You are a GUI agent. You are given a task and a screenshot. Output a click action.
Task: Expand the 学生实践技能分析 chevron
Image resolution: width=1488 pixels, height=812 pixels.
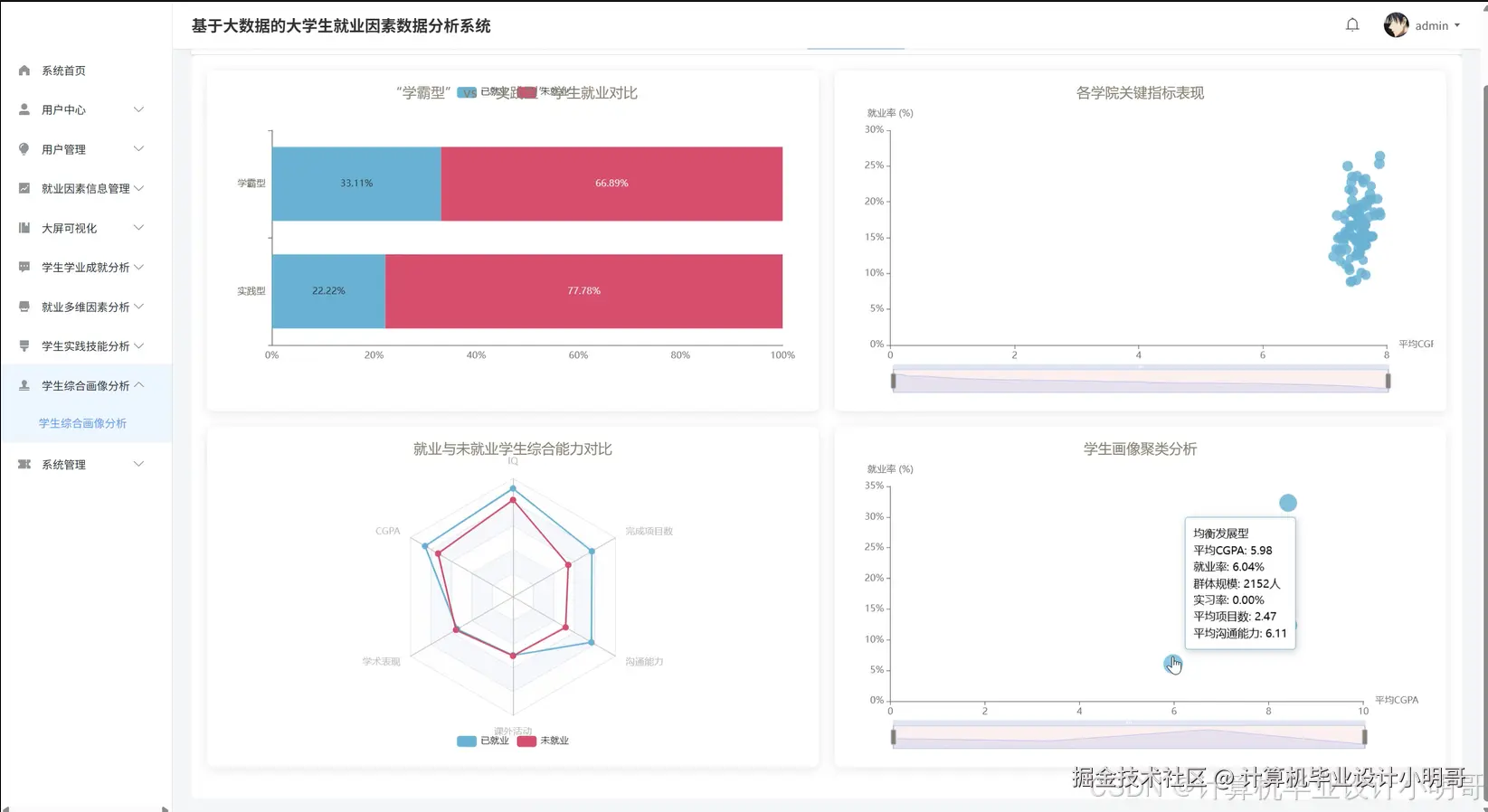[138, 345]
